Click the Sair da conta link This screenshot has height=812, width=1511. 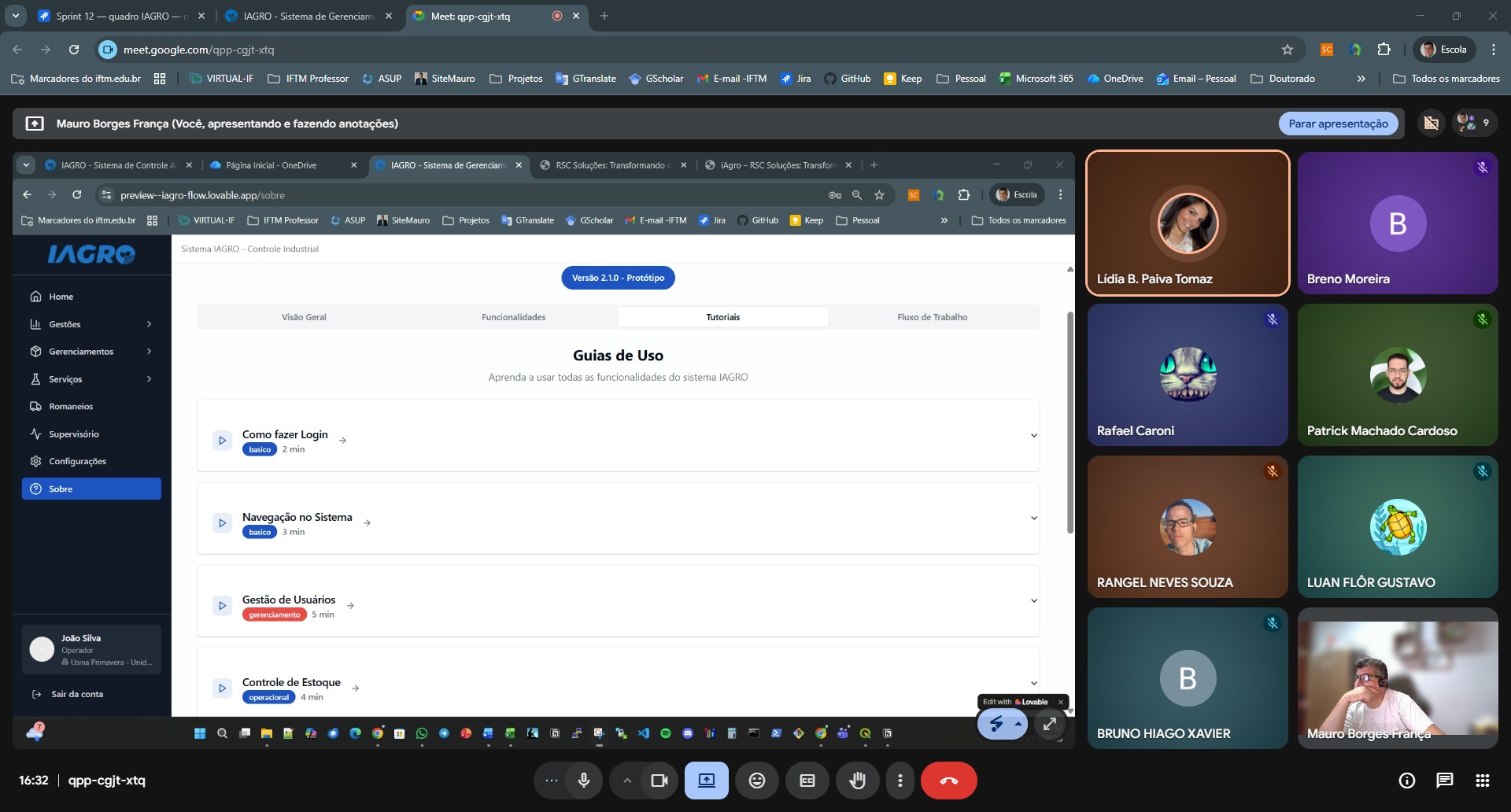pyautogui.click(x=77, y=694)
